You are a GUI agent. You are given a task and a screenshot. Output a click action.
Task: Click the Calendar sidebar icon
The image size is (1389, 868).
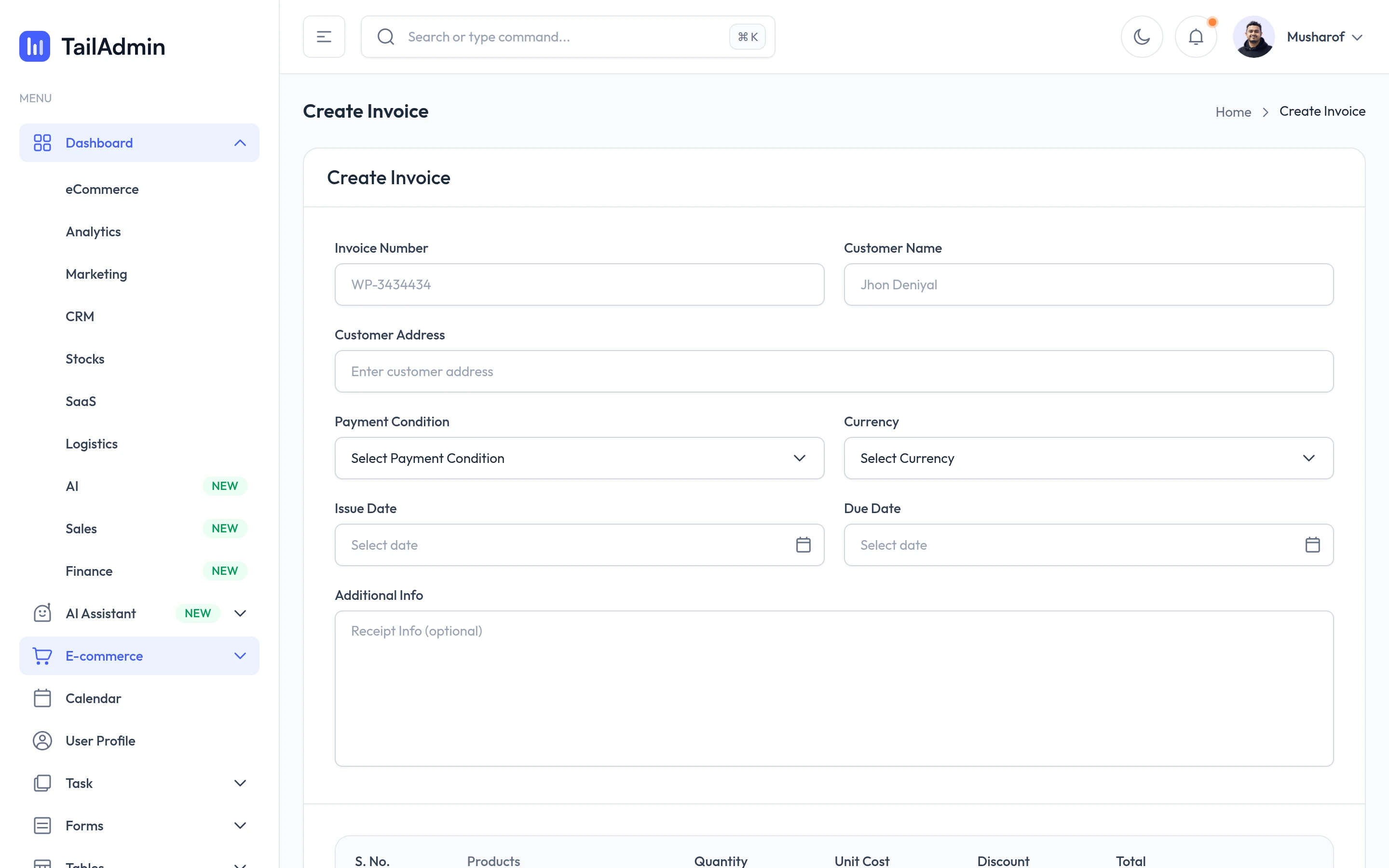(x=42, y=699)
